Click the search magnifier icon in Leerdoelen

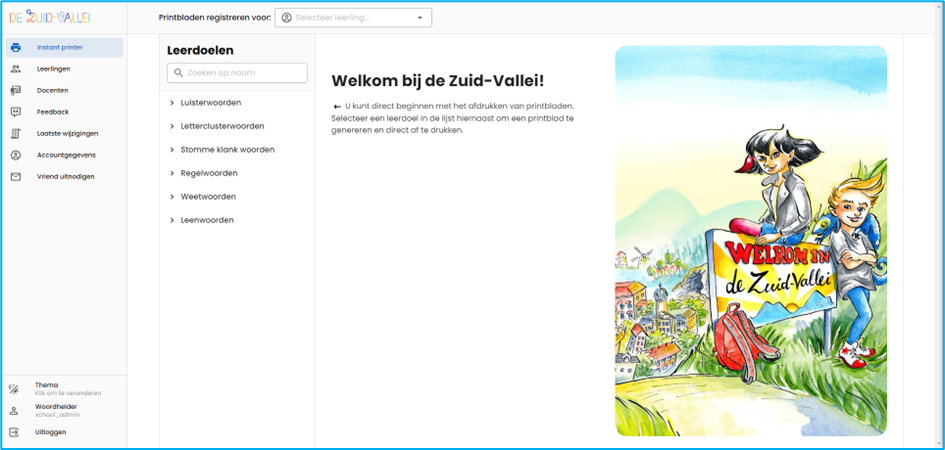tap(178, 73)
